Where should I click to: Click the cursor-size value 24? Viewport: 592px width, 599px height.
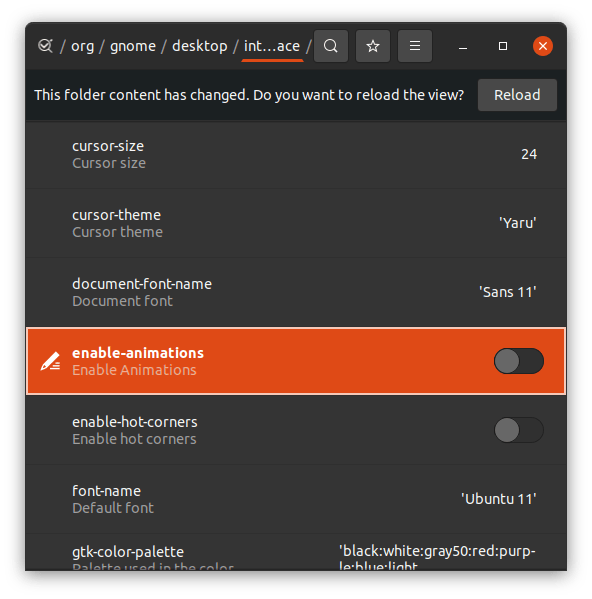529,154
